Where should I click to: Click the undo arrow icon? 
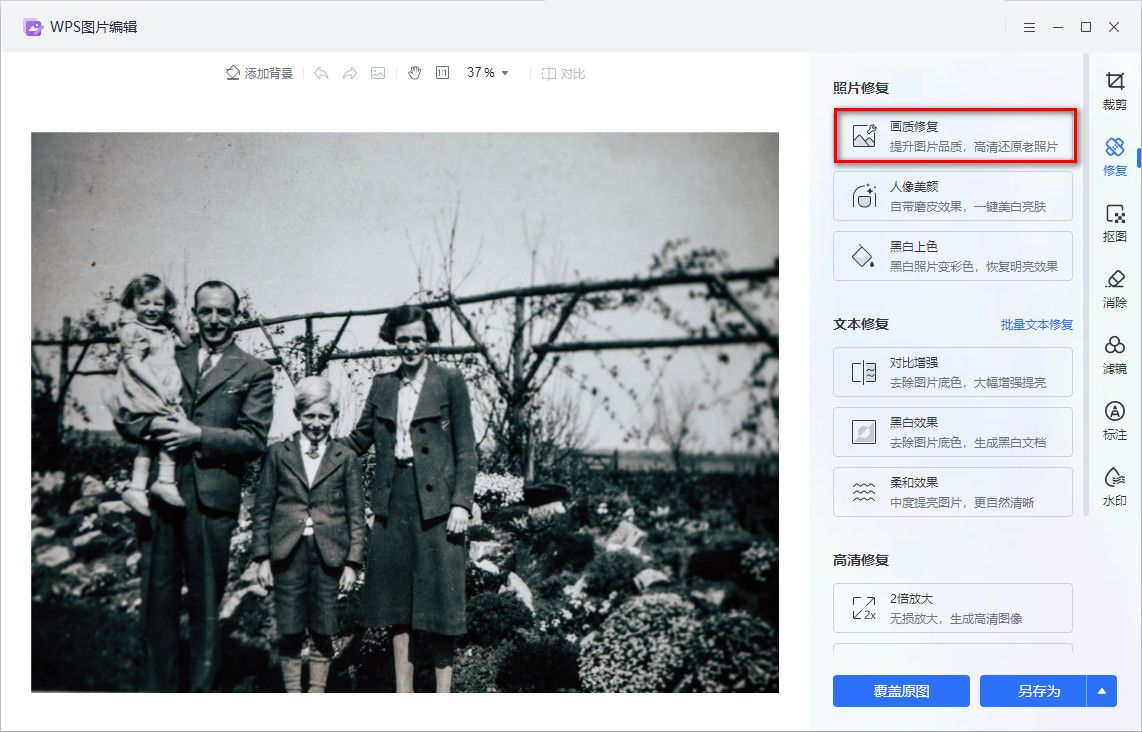[321, 74]
